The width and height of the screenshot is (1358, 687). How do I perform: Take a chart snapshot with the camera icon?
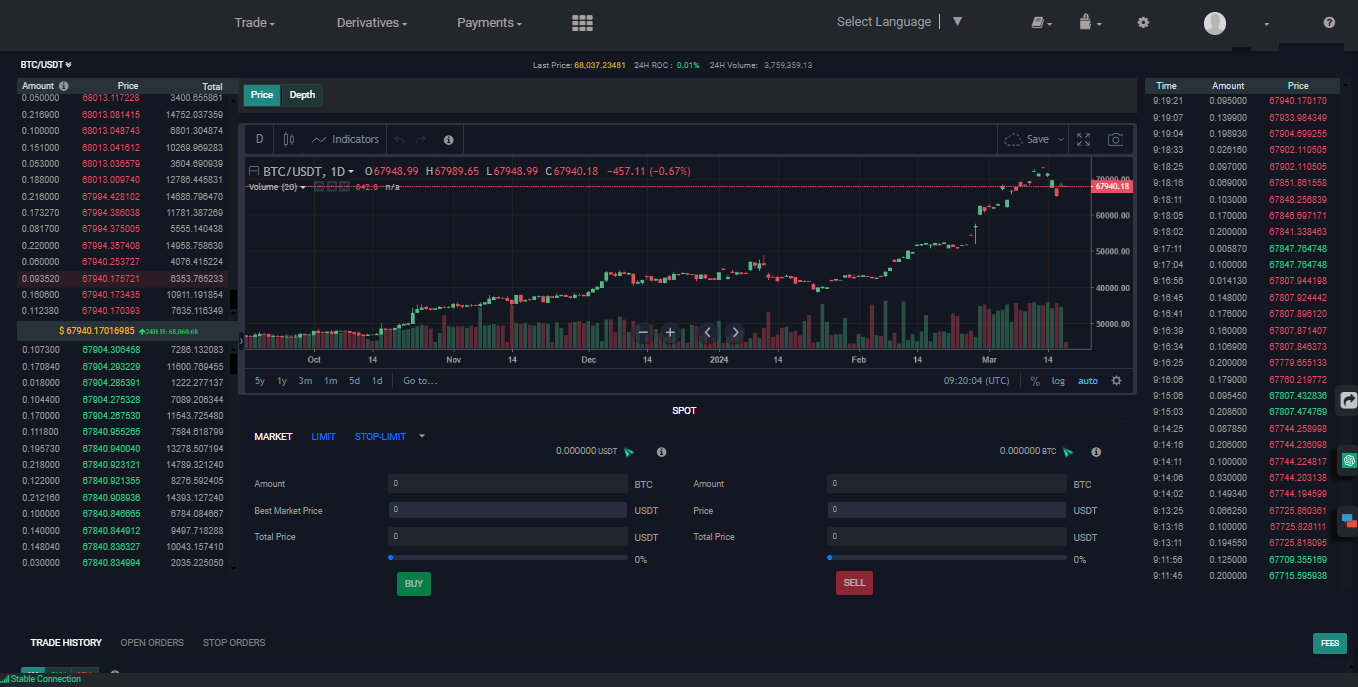pyautogui.click(x=1115, y=140)
